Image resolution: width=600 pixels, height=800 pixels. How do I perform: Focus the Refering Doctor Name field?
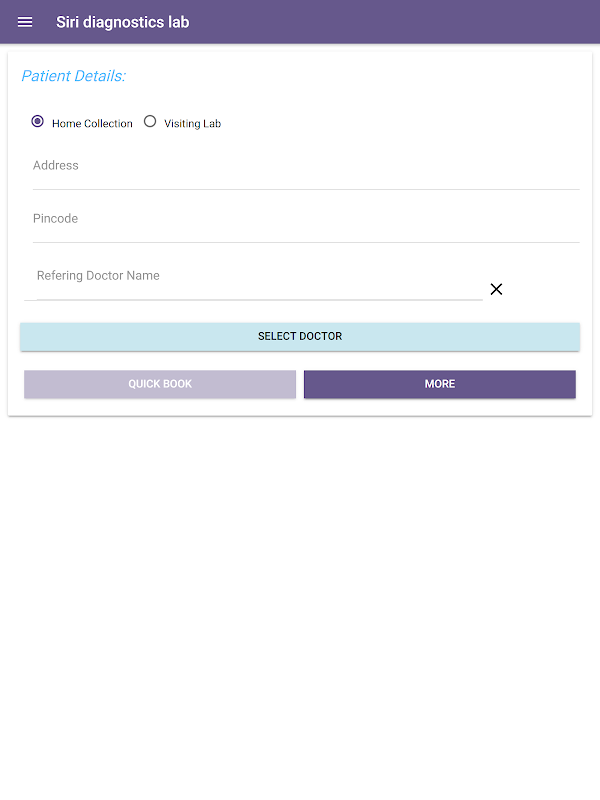[258, 276]
